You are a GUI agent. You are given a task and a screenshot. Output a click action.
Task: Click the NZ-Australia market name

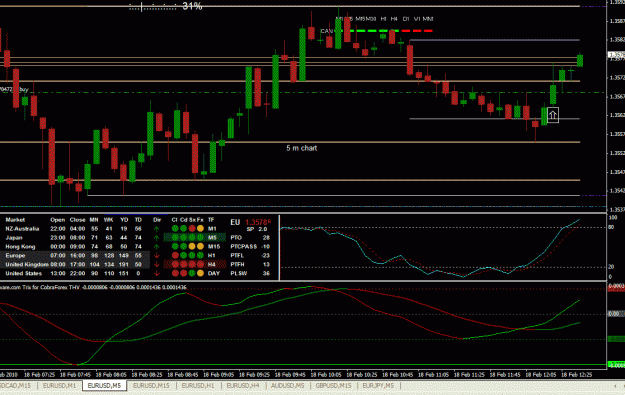coord(22,229)
